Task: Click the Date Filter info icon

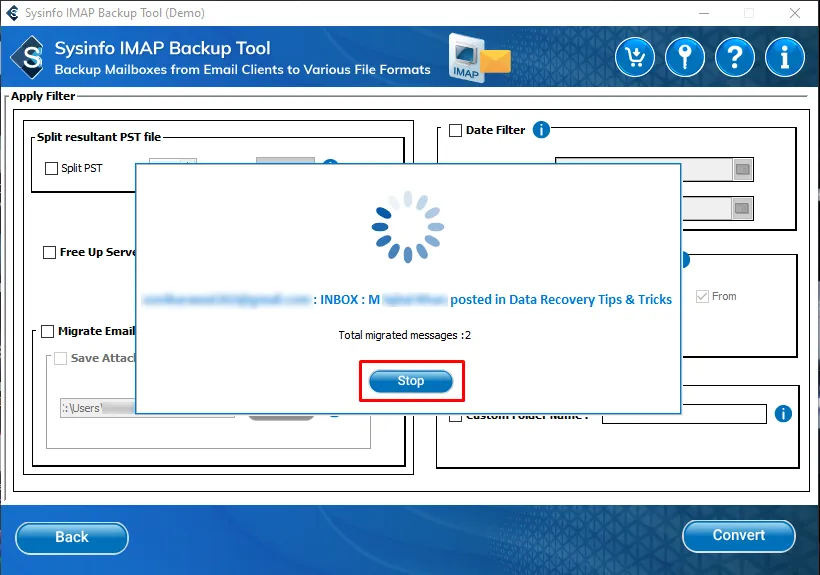Action: (x=541, y=130)
